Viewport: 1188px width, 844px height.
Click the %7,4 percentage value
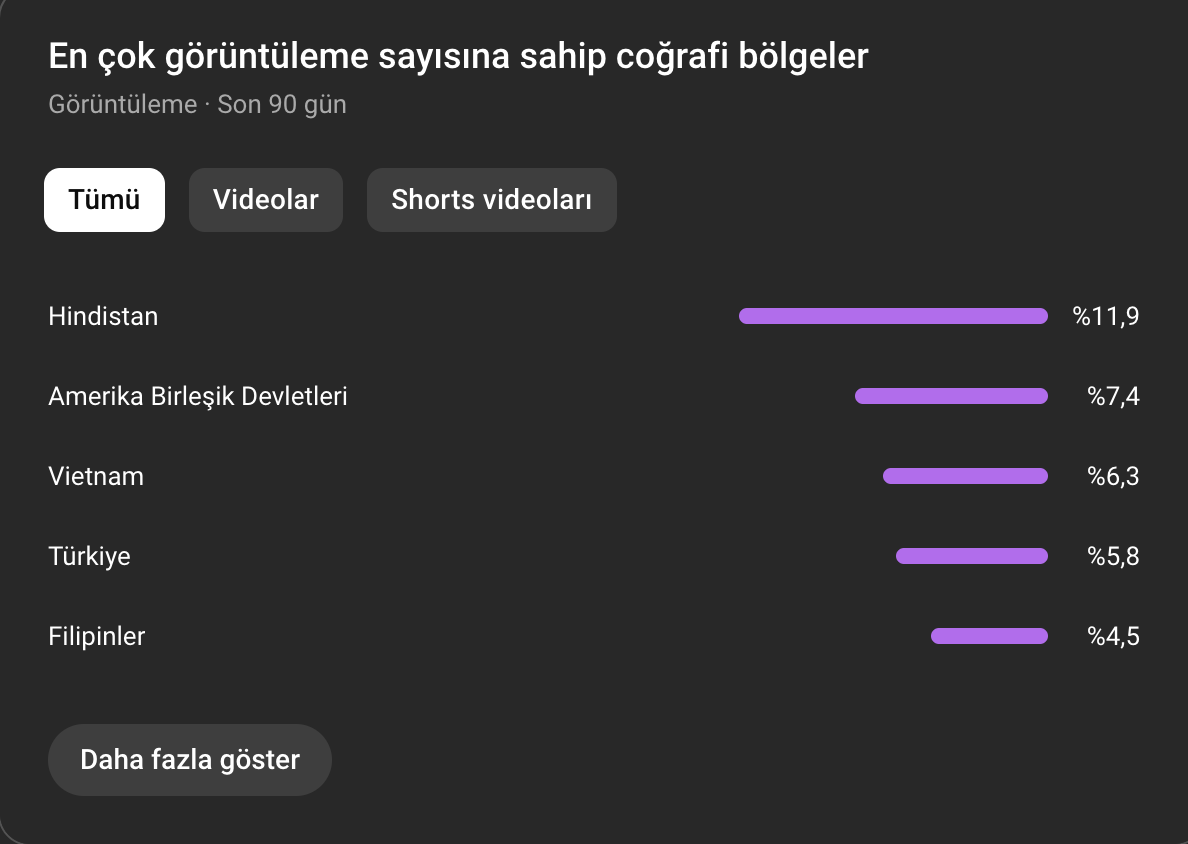[x=1113, y=396]
